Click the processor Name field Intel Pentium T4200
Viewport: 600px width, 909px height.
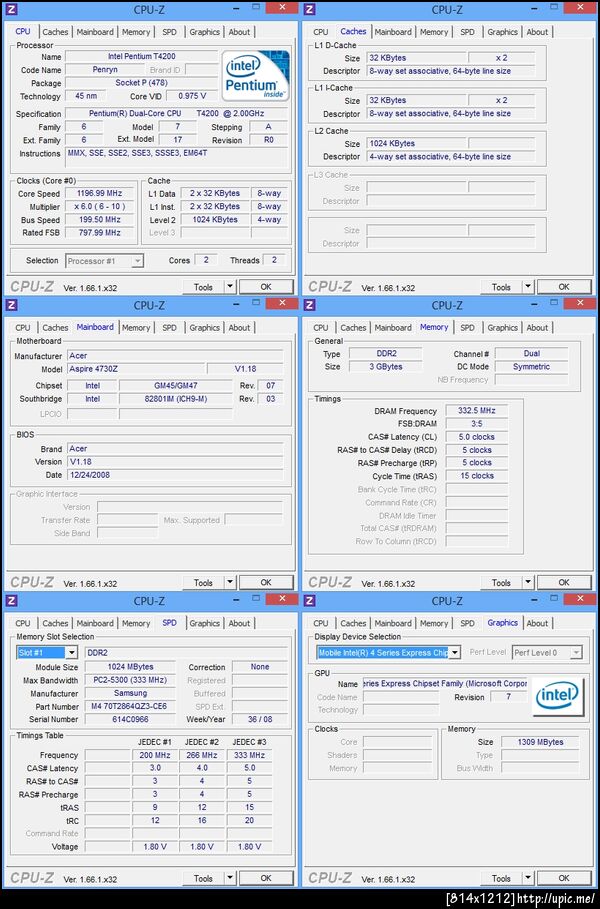coord(141,57)
